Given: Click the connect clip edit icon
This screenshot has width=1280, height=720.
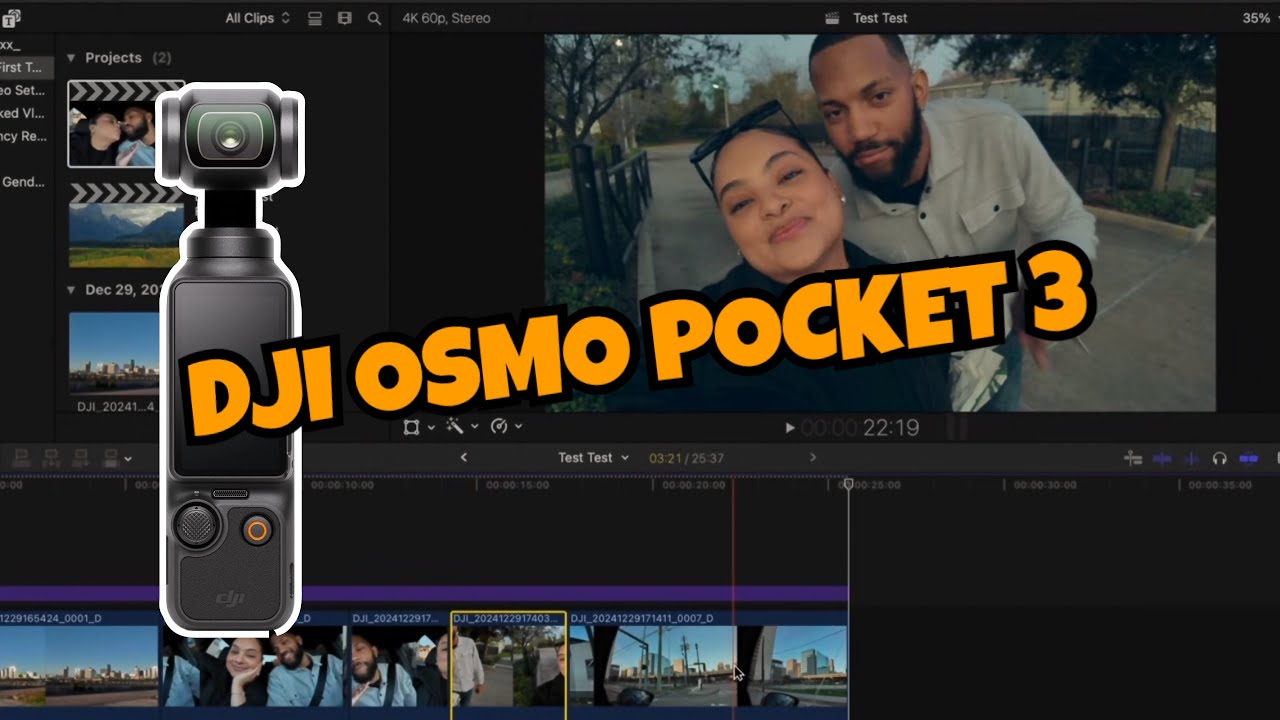Looking at the screenshot, I should [22, 458].
